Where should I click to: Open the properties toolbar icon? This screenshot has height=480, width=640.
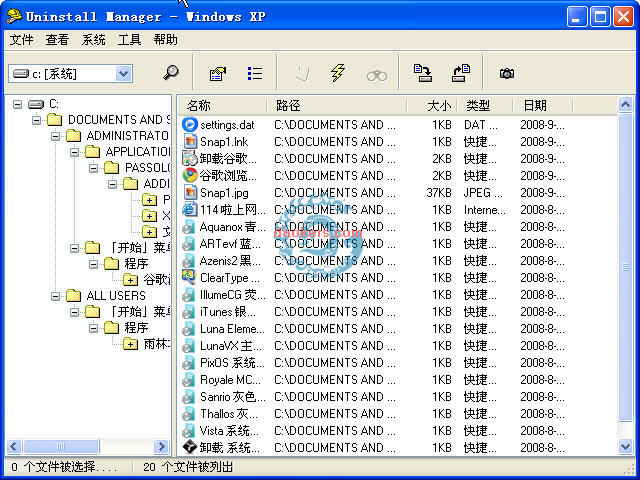[218, 74]
